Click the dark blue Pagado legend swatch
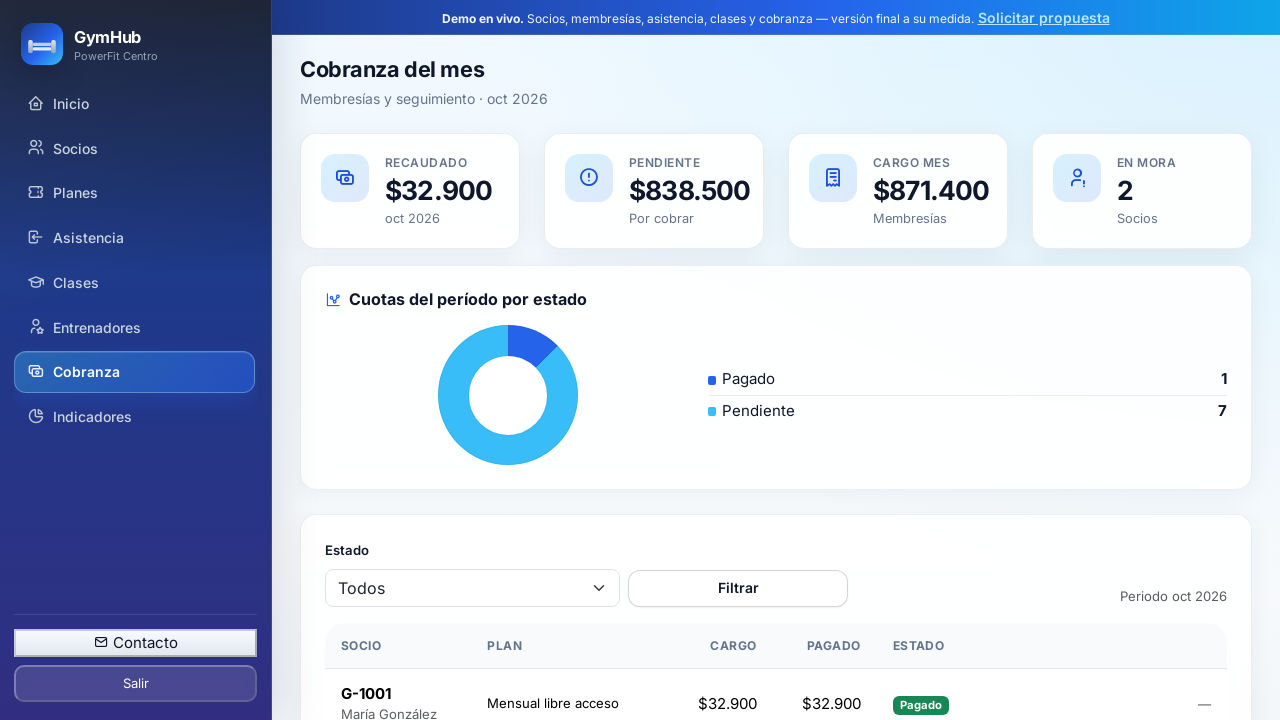 point(712,380)
